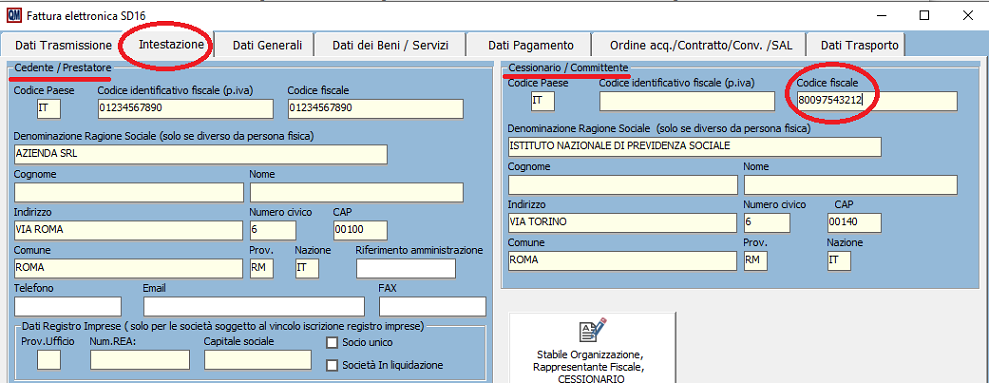
Task: Tick the Società In liquidazione checkbox
Action: tap(332, 365)
